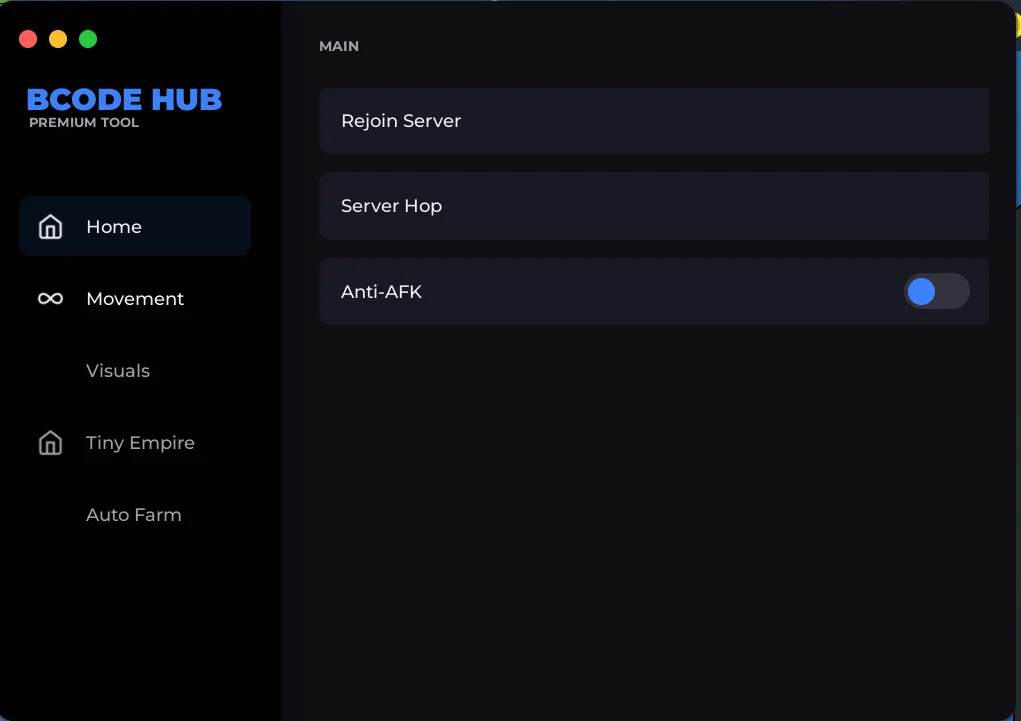
Task: Switch to the Visuals section
Action: (x=118, y=371)
